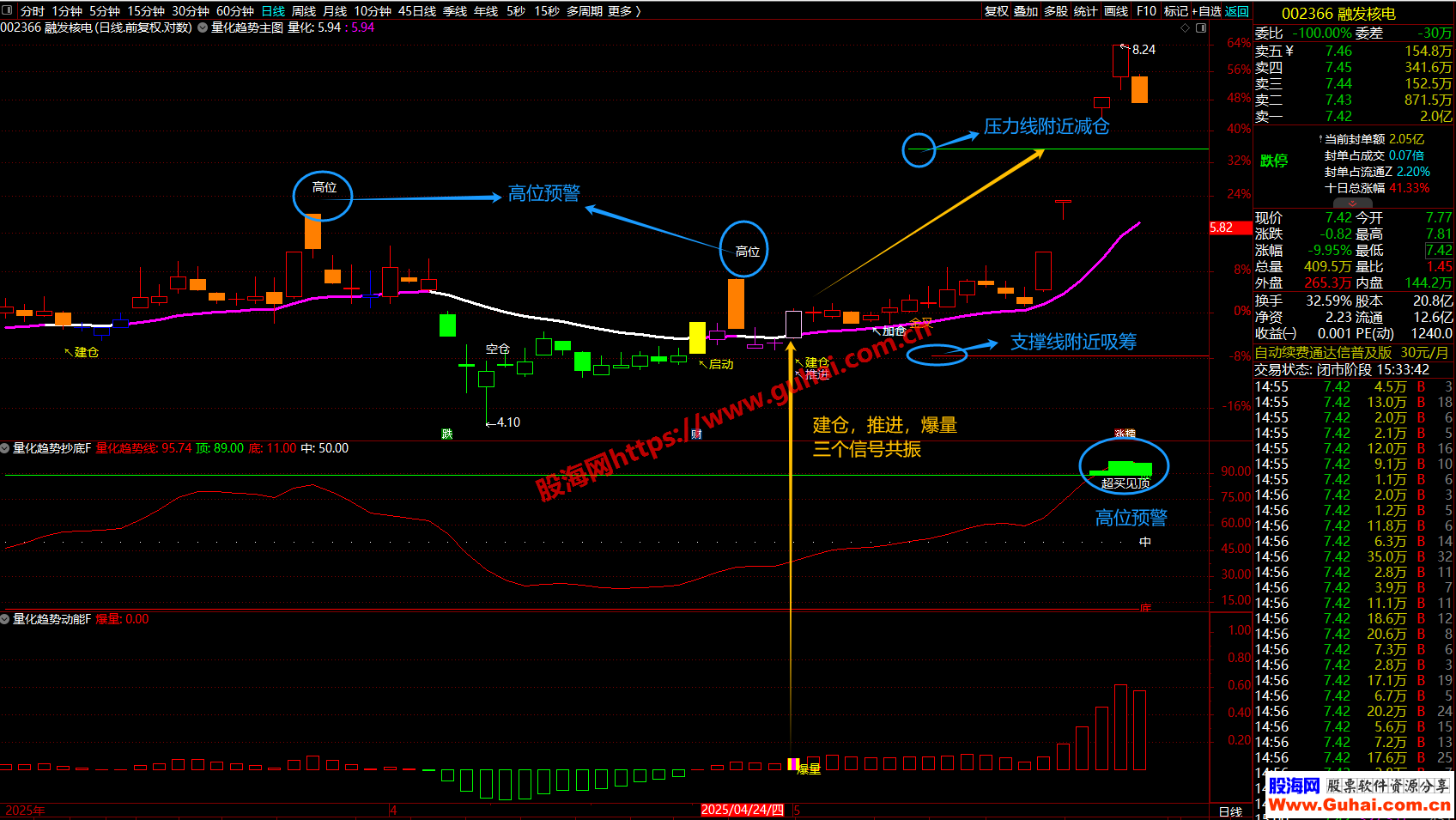Select the 10分钟 period tab
The width and height of the screenshot is (1456, 820).
pos(373,11)
